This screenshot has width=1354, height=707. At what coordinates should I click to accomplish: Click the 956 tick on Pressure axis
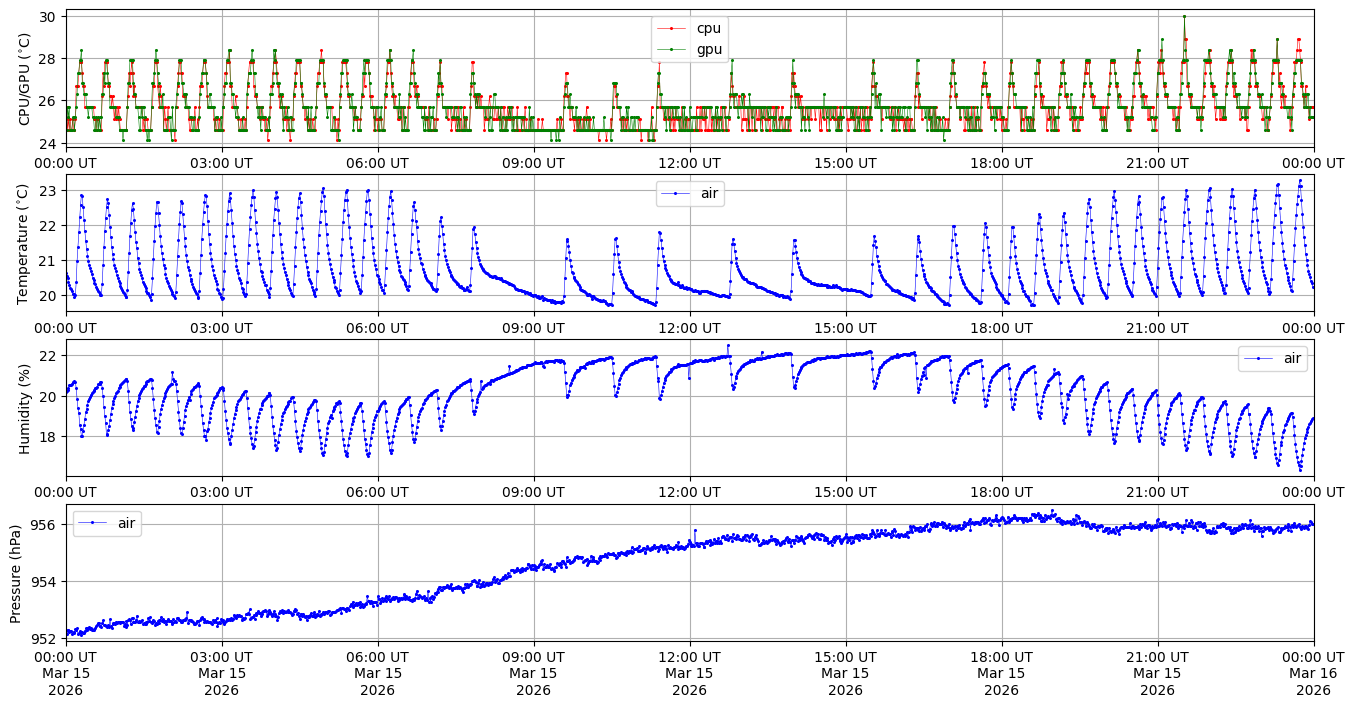click(47, 524)
